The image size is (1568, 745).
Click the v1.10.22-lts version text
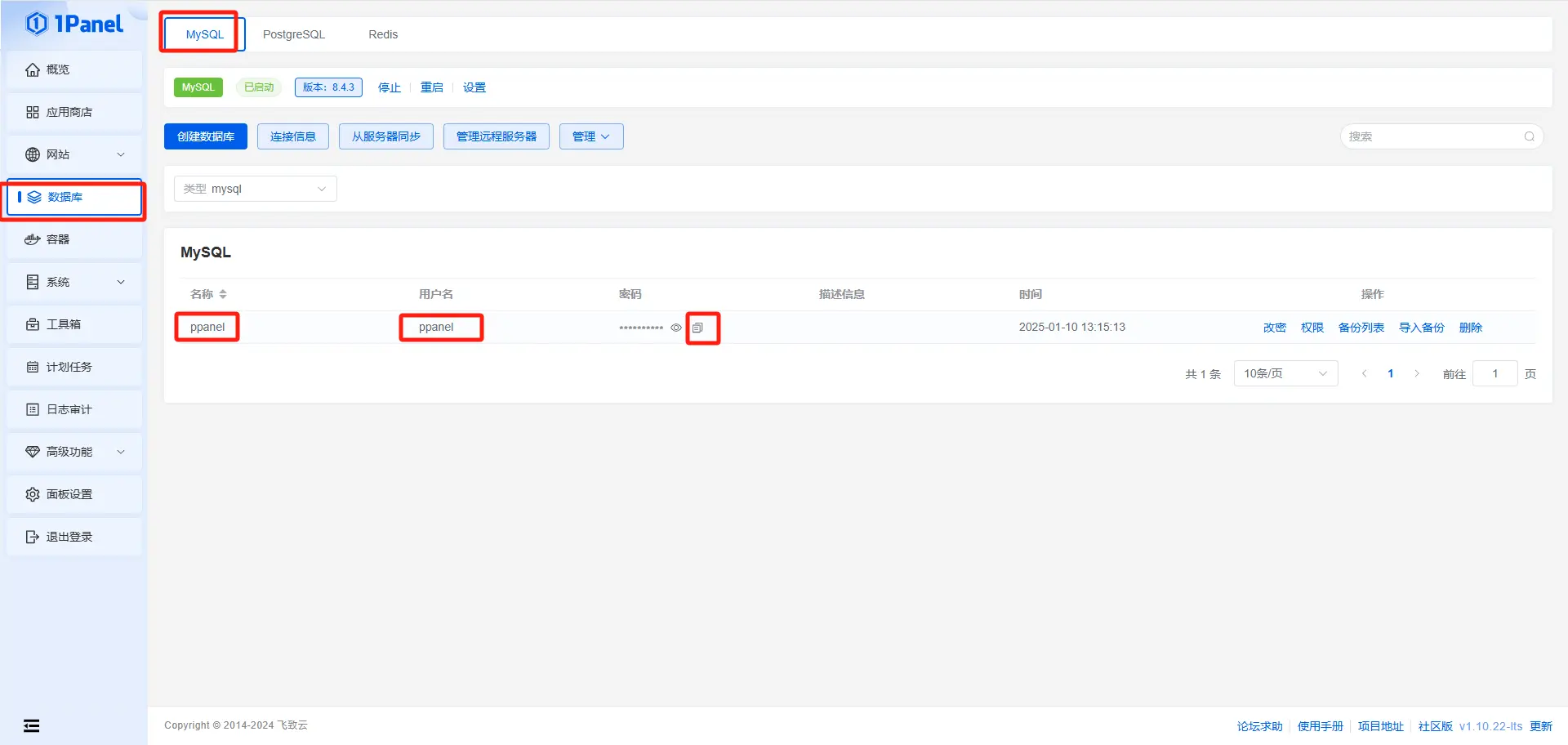pyautogui.click(x=1491, y=726)
